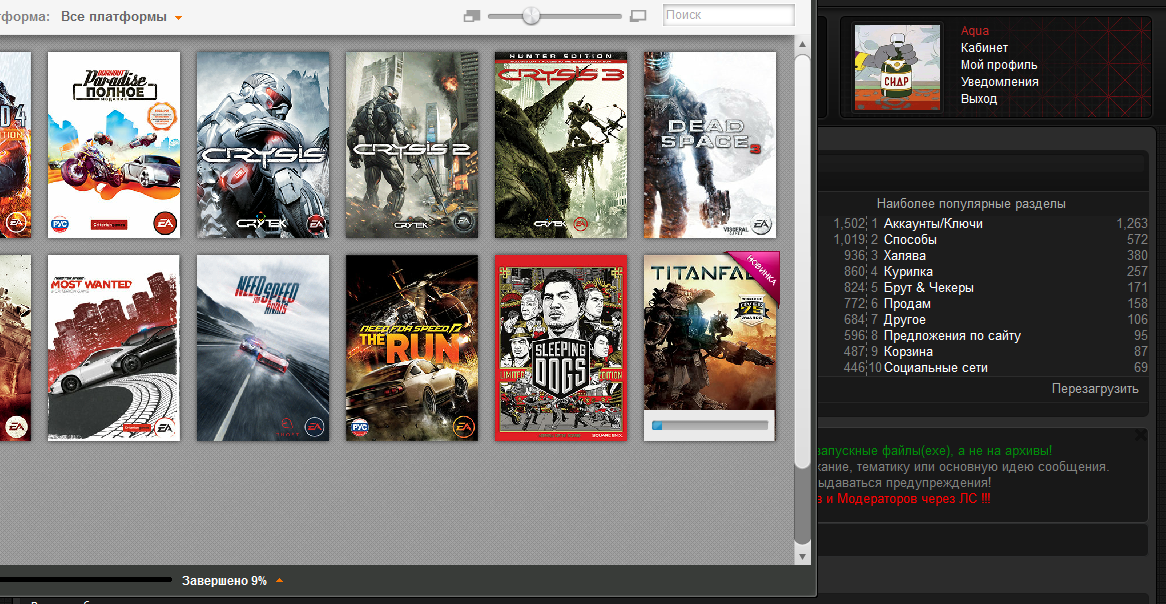Open the Халява forum section
This screenshot has width=1166, height=604.
click(905, 256)
